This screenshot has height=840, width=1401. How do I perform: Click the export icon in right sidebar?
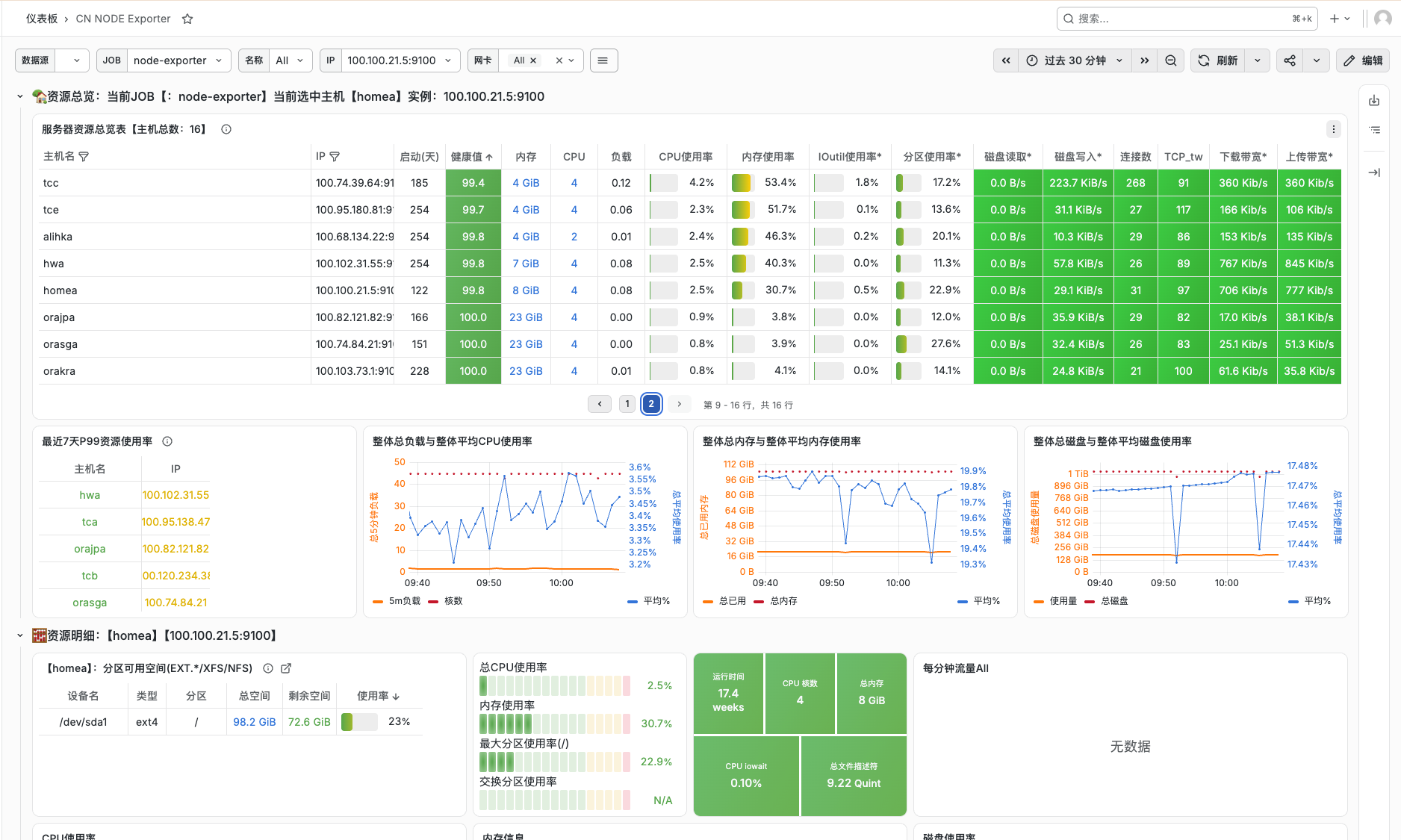(x=1374, y=101)
